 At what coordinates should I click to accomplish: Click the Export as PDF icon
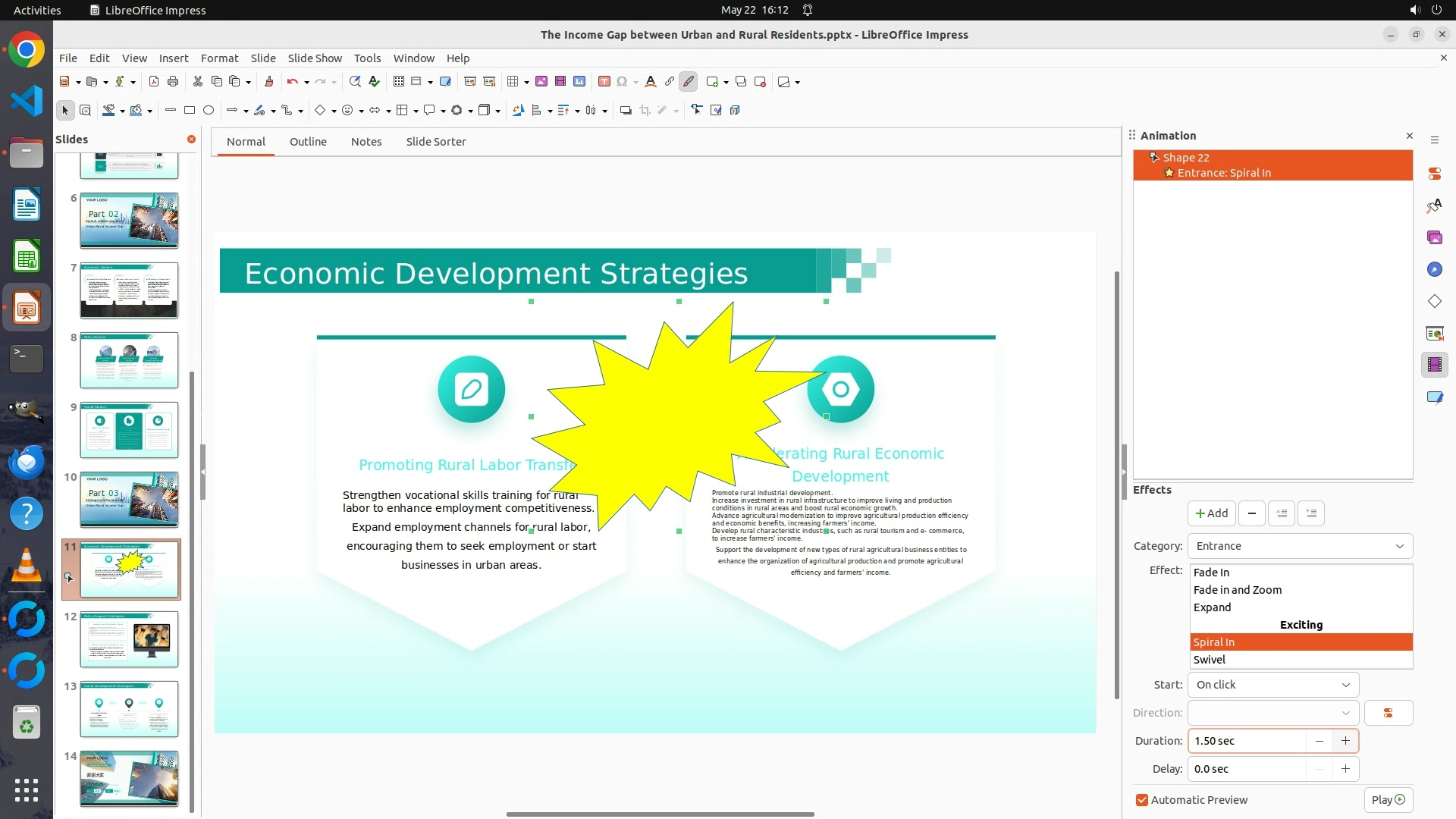tap(154, 82)
